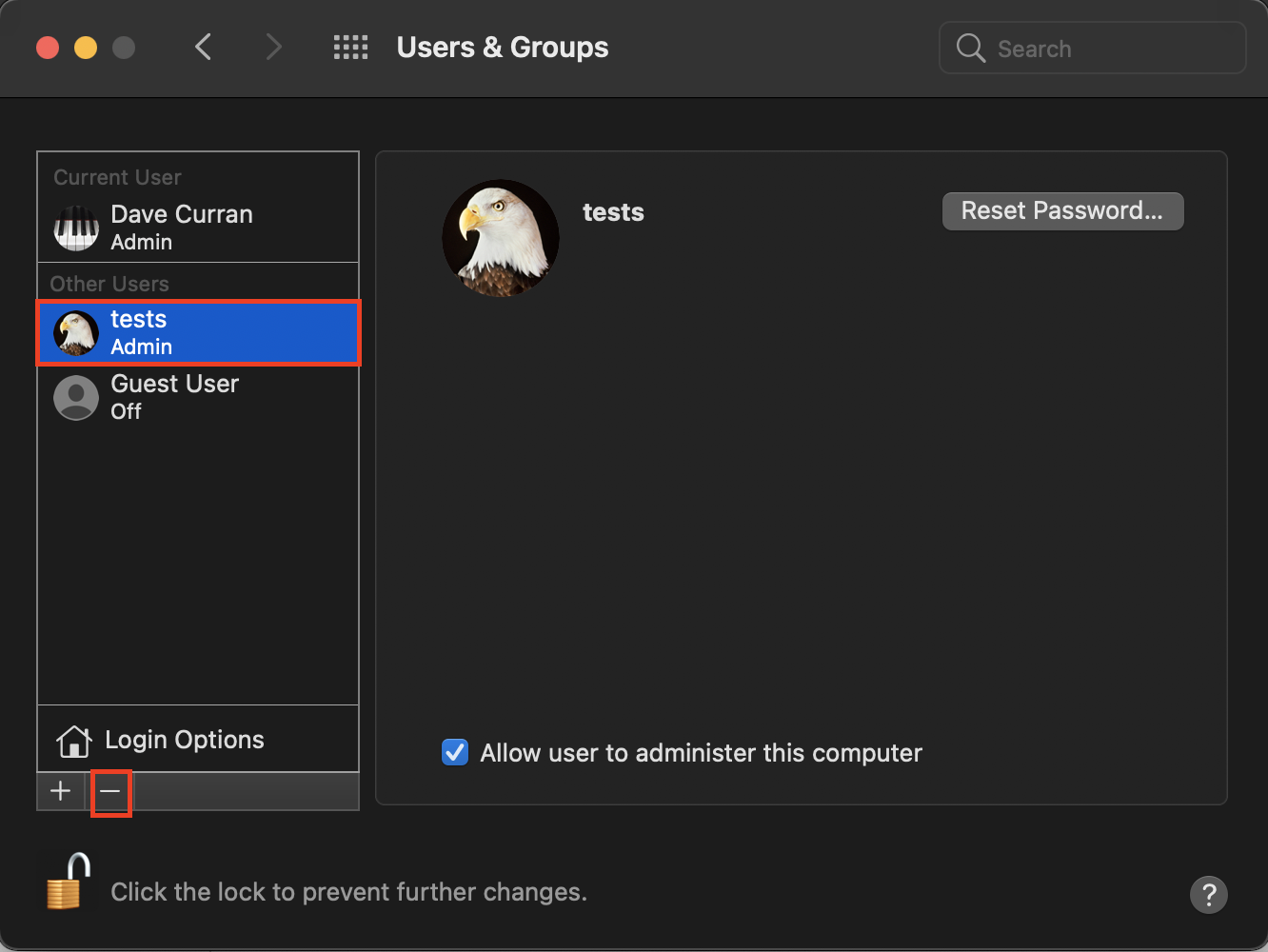
Task: Show all preferences via grid icon
Action: 350,48
